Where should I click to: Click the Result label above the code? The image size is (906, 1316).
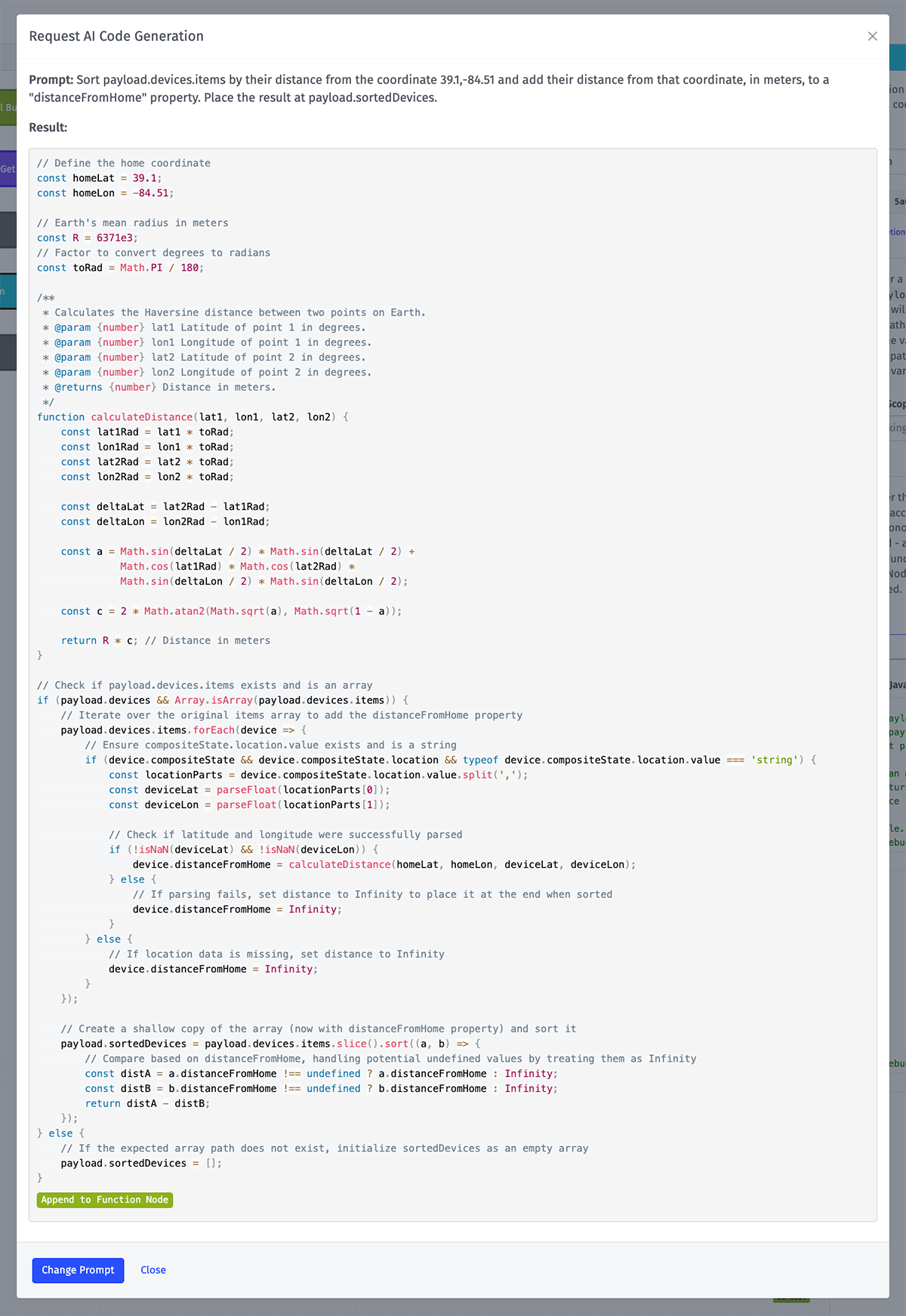pyautogui.click(x=48, y=128)
